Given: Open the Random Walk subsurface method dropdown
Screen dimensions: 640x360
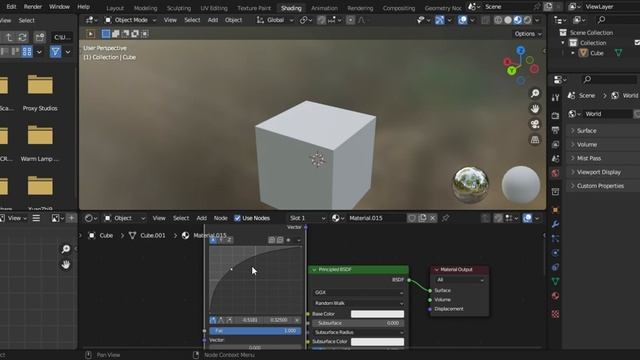Looking at the screenshot, I should tap(358, 303).
